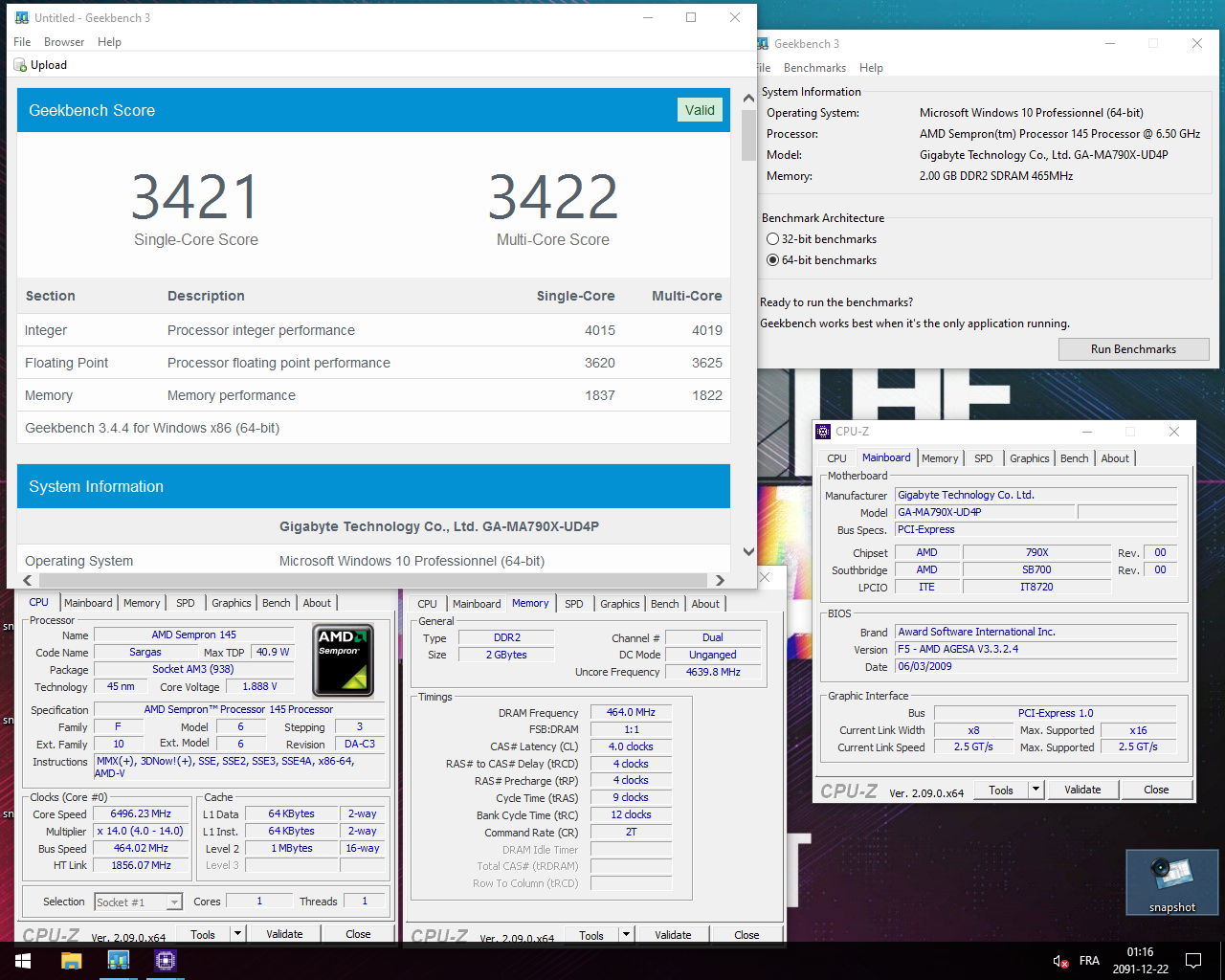Image resolution: width=1225 pixels, height=980 pixels.
Task: Open the Browser menu in Geekbench
Action: 64,42
